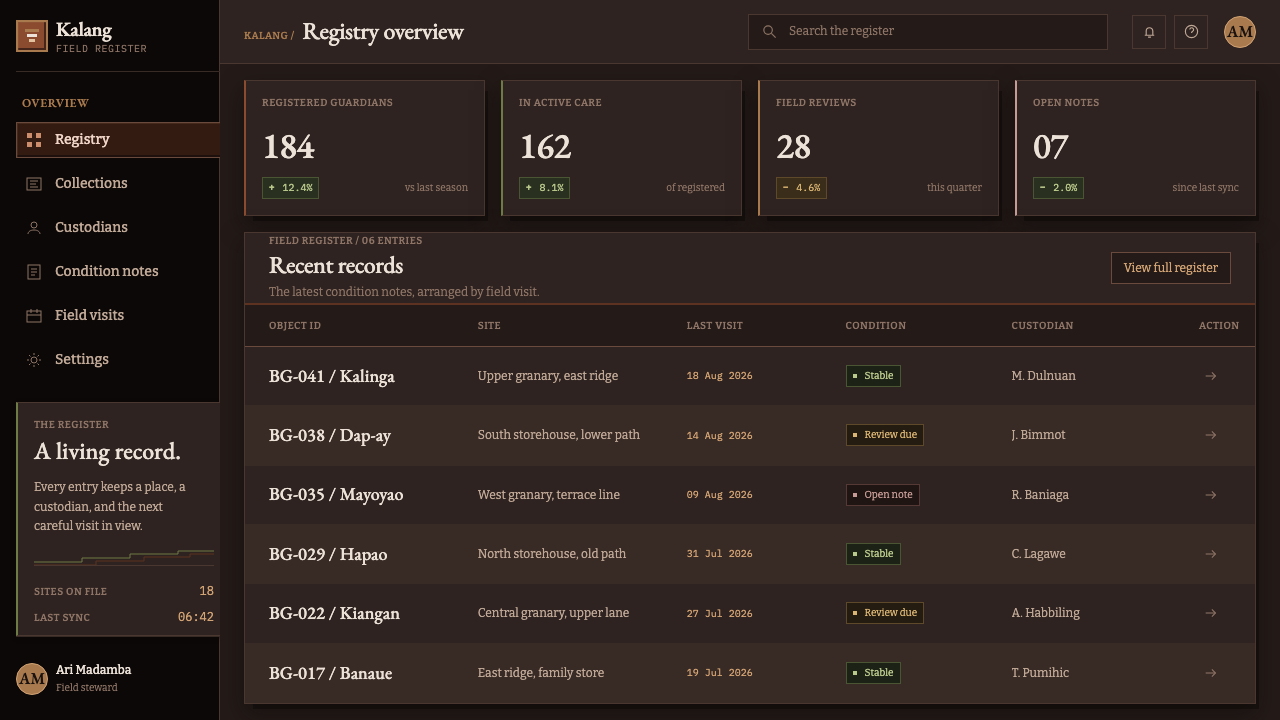Screen dimensions: 1280x720
Task: Open notifications bell icon
Action: point(1149,32)
